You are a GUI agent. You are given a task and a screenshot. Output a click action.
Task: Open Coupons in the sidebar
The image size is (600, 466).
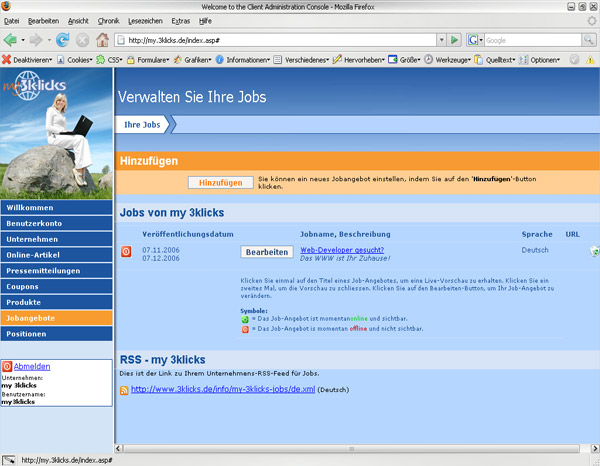click(x=57, y=287)
